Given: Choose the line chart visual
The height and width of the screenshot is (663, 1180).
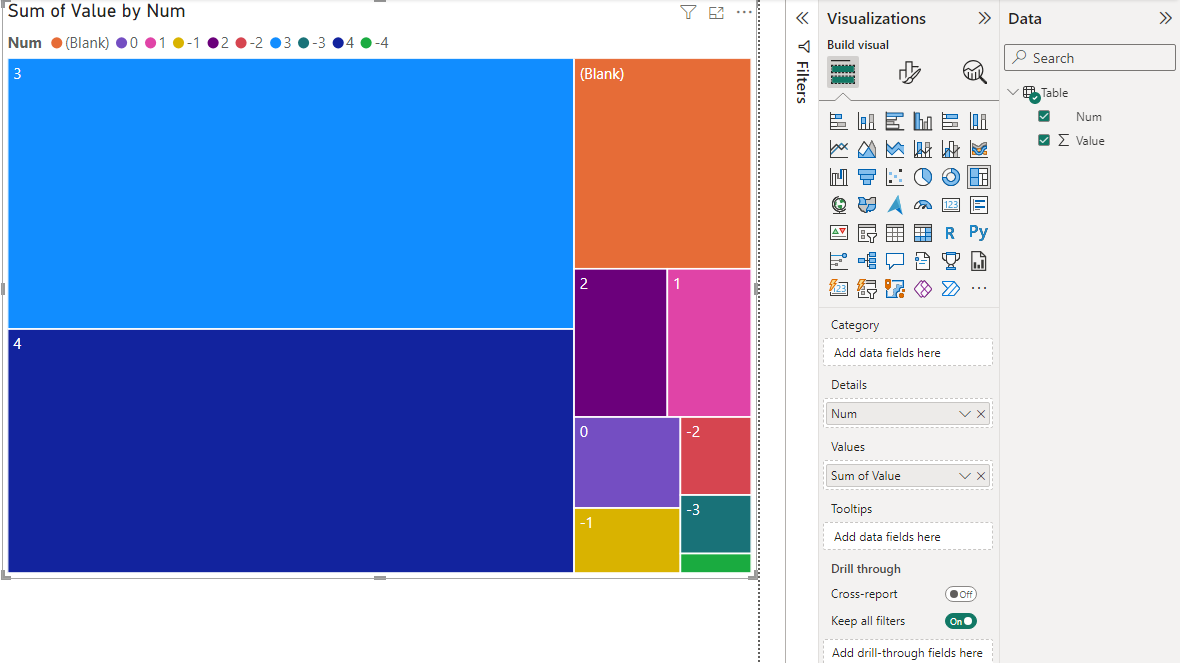Looking at the screenshot, I should pos(838,149).
